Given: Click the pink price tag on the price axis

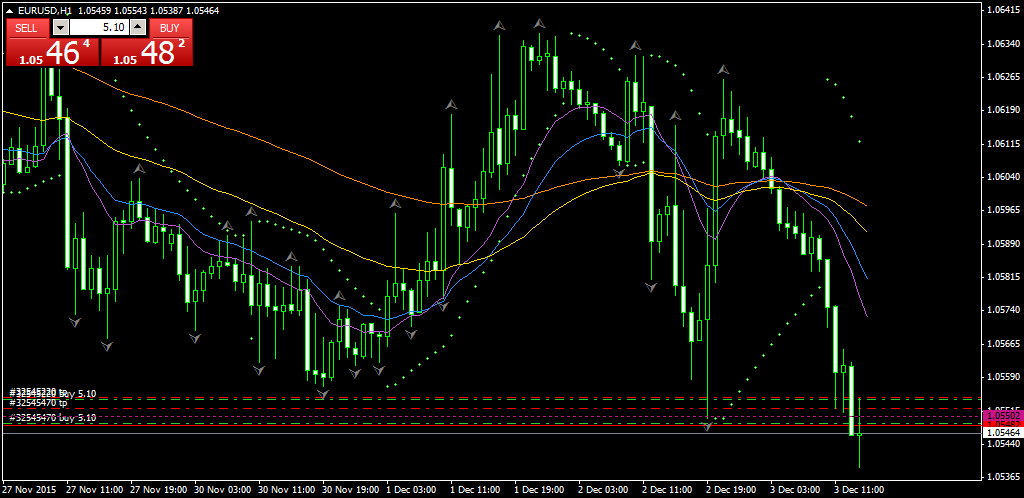Looking at the screenshot, I should point(1002,414).
